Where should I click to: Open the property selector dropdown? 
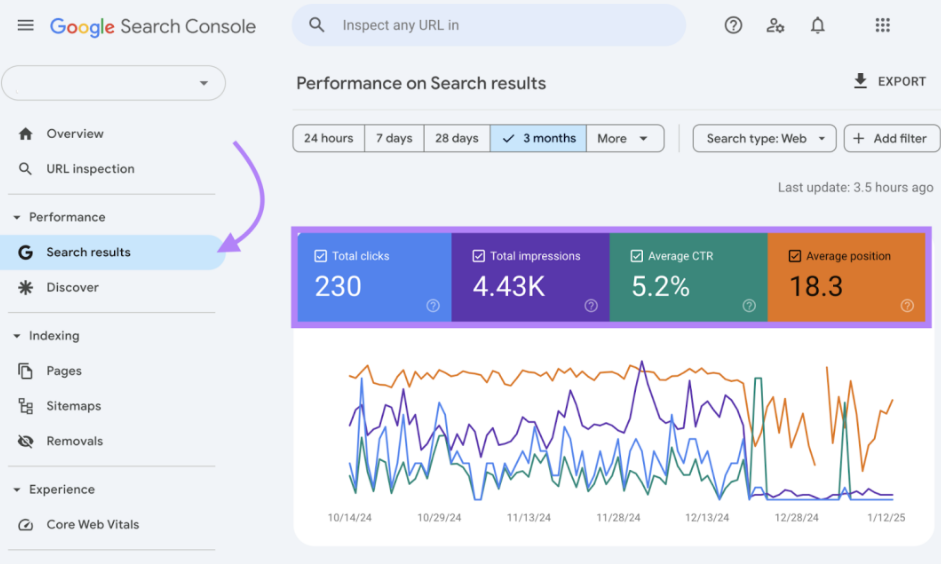pyautogui.click(x=113, y=83)
